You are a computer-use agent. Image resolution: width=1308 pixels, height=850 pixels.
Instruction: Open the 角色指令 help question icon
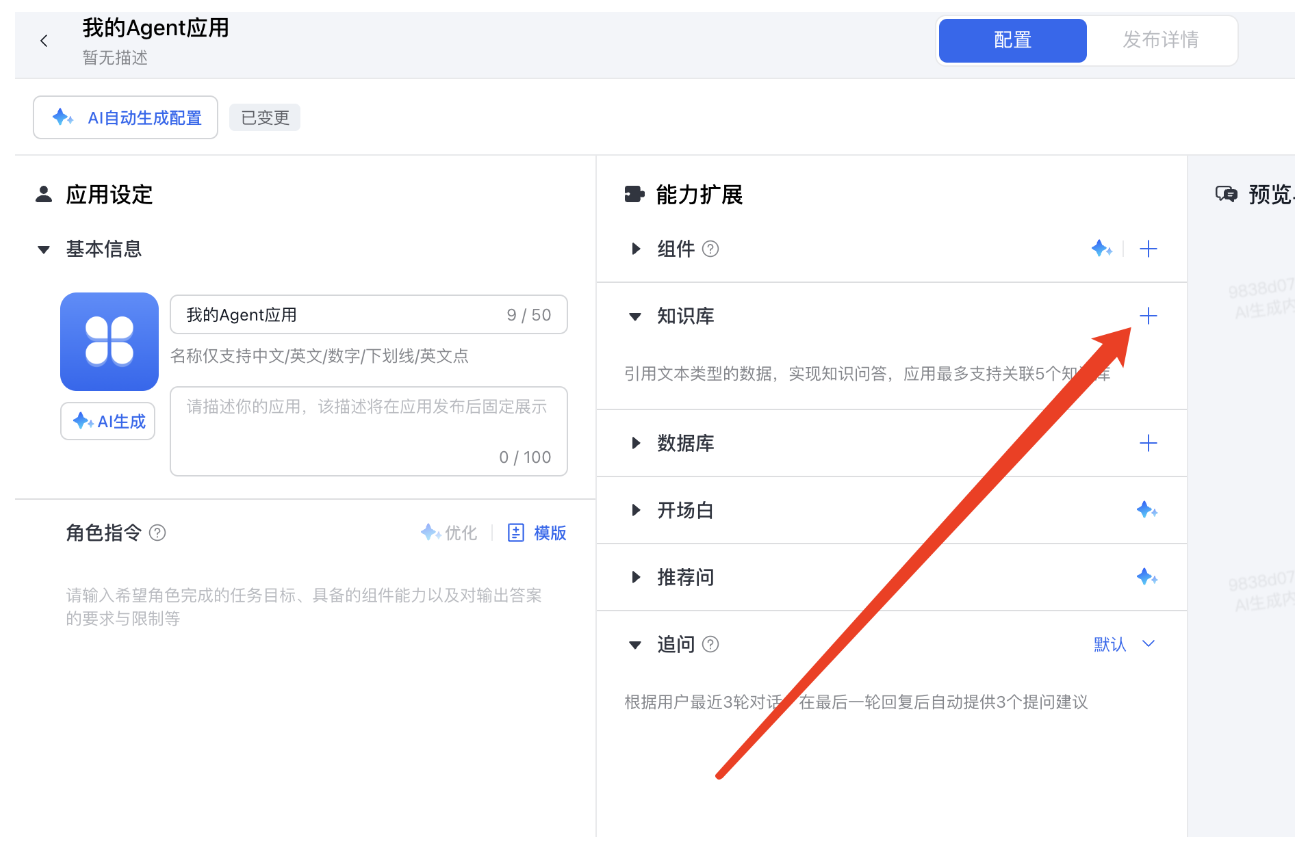pyautogui.click(x=157, y=533)
